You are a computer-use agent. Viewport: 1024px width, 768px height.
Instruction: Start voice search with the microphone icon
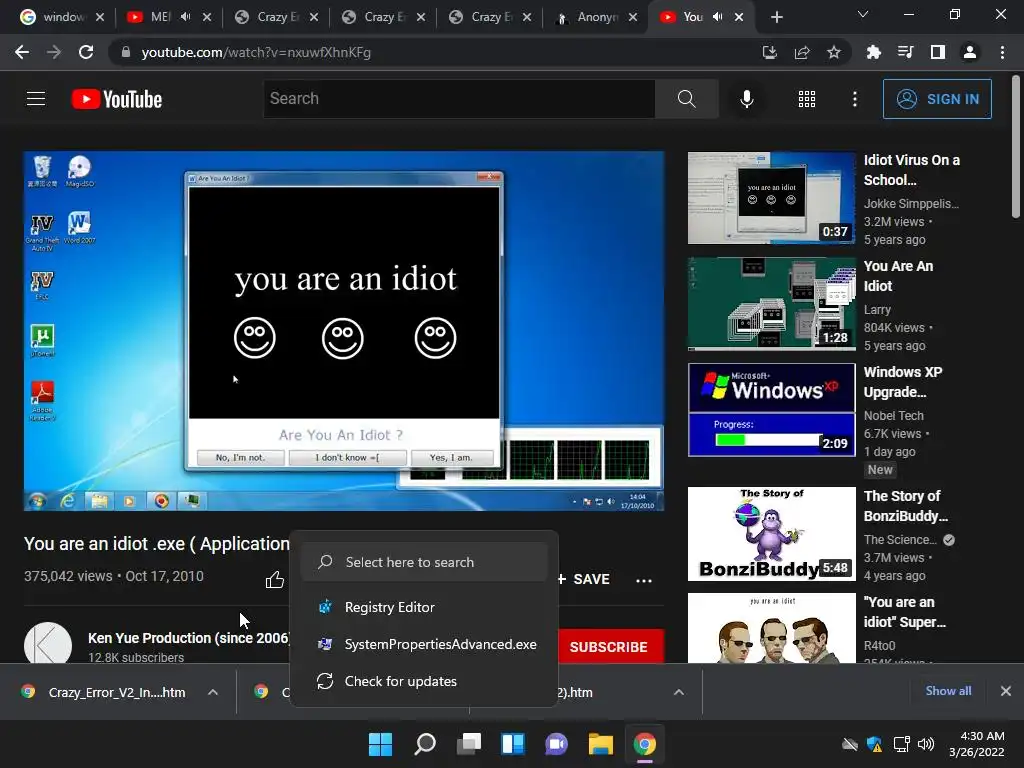[746, 99]
